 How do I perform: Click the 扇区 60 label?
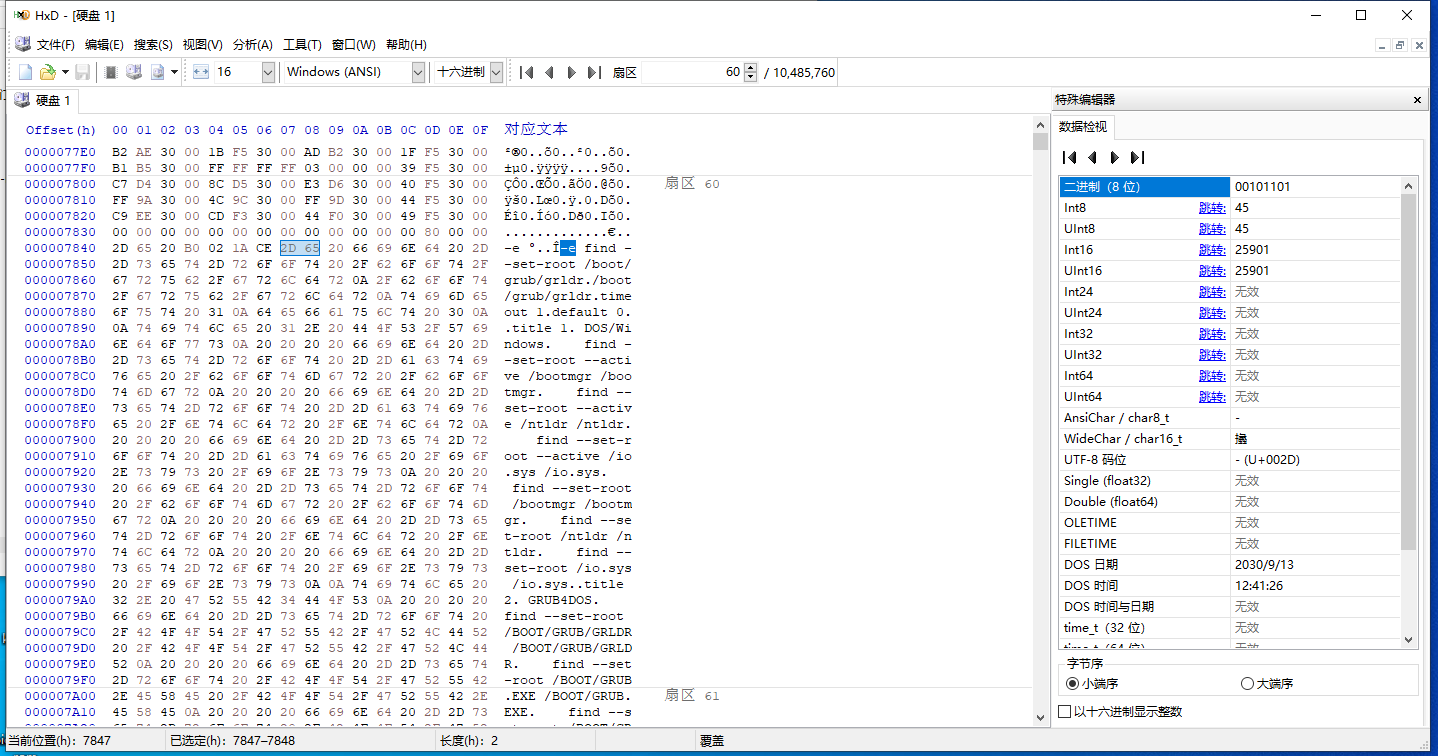692,184
